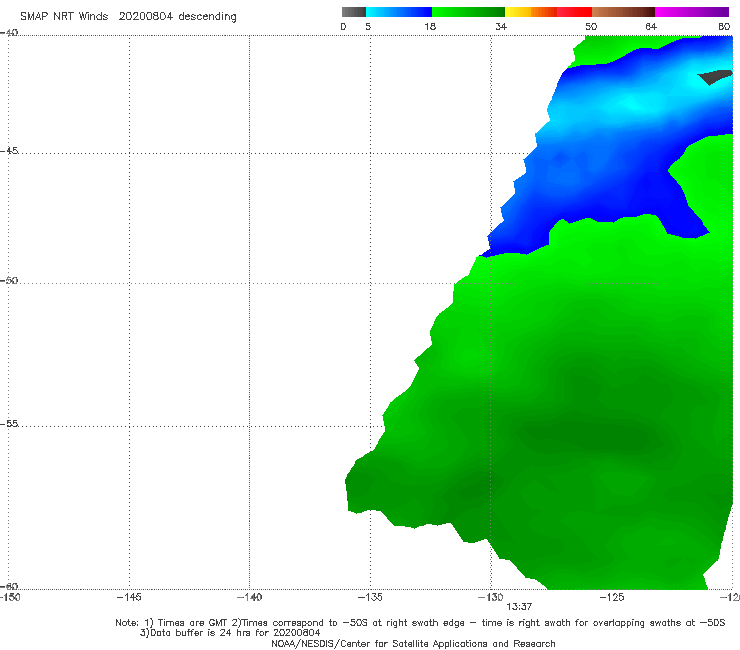Click the longitude label '-145'
The width and height of the screenshot is (740, 650).
click(x=129, y=597)
